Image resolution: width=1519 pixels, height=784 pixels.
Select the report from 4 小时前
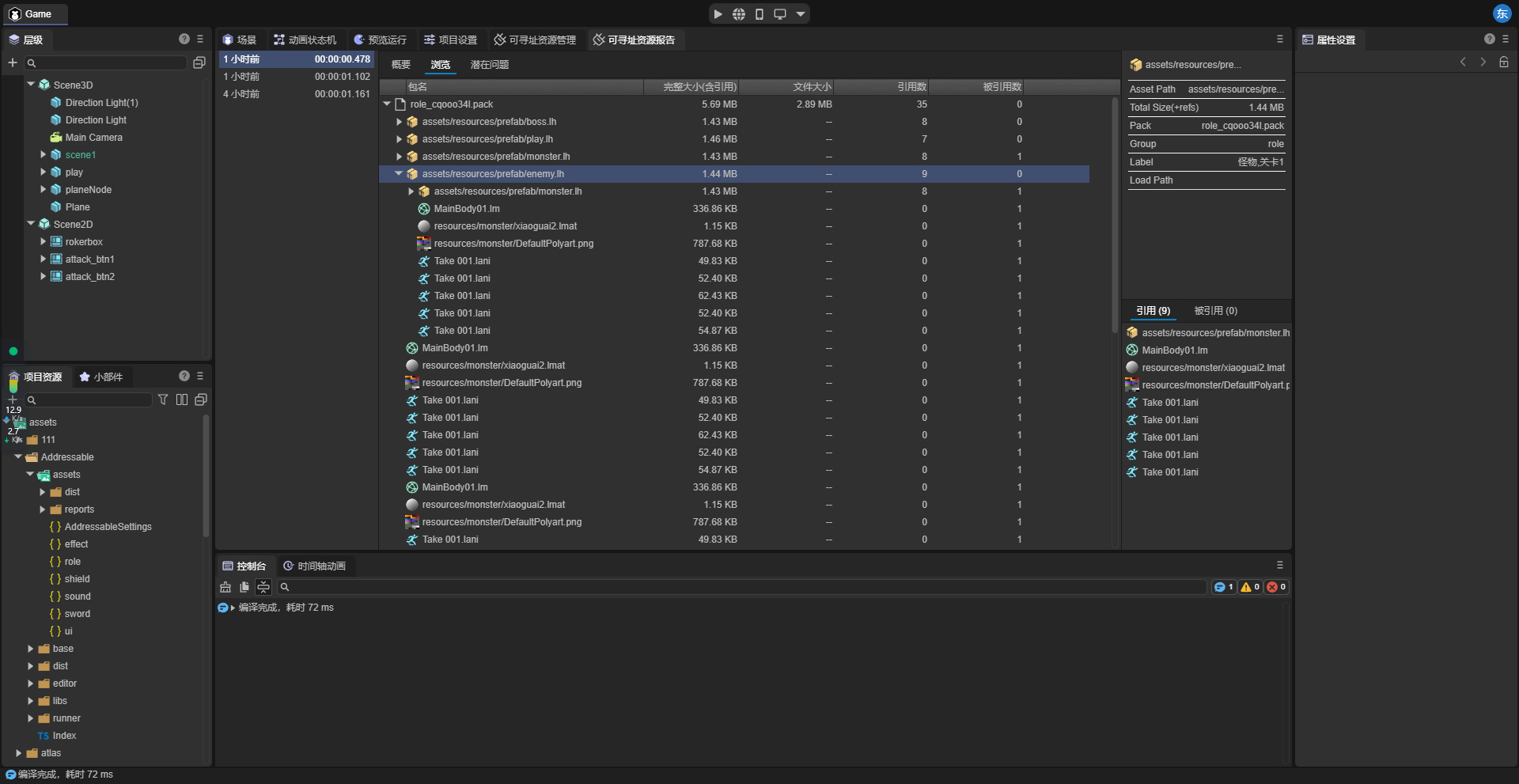pyautogui.click(x=297, y=93)
